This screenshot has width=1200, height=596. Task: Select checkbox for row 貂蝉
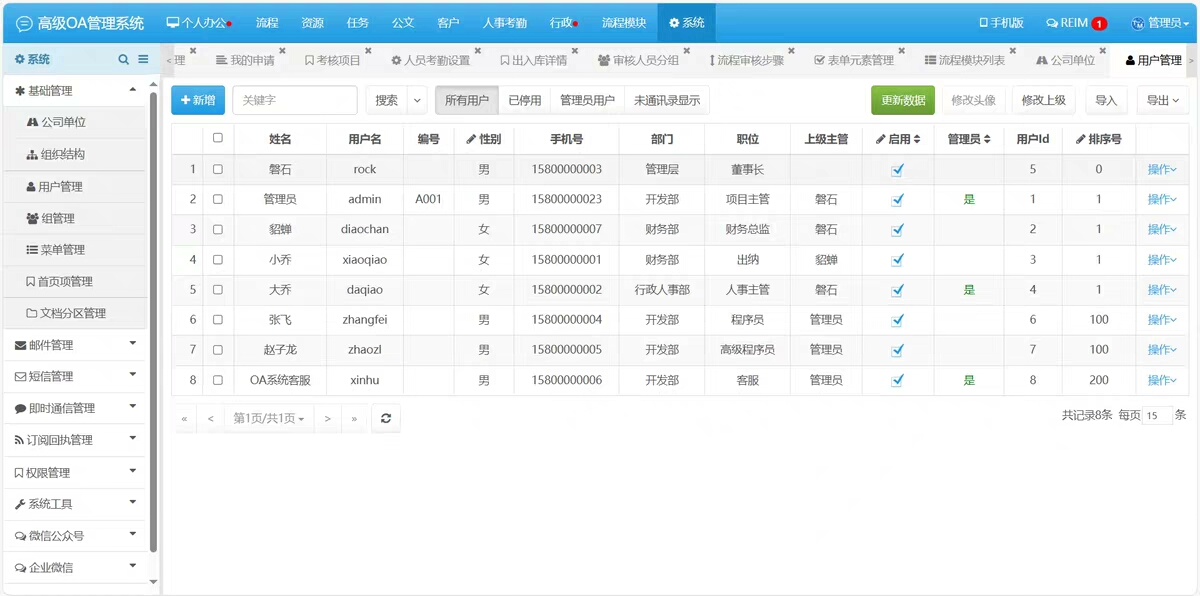click(218, 230)
